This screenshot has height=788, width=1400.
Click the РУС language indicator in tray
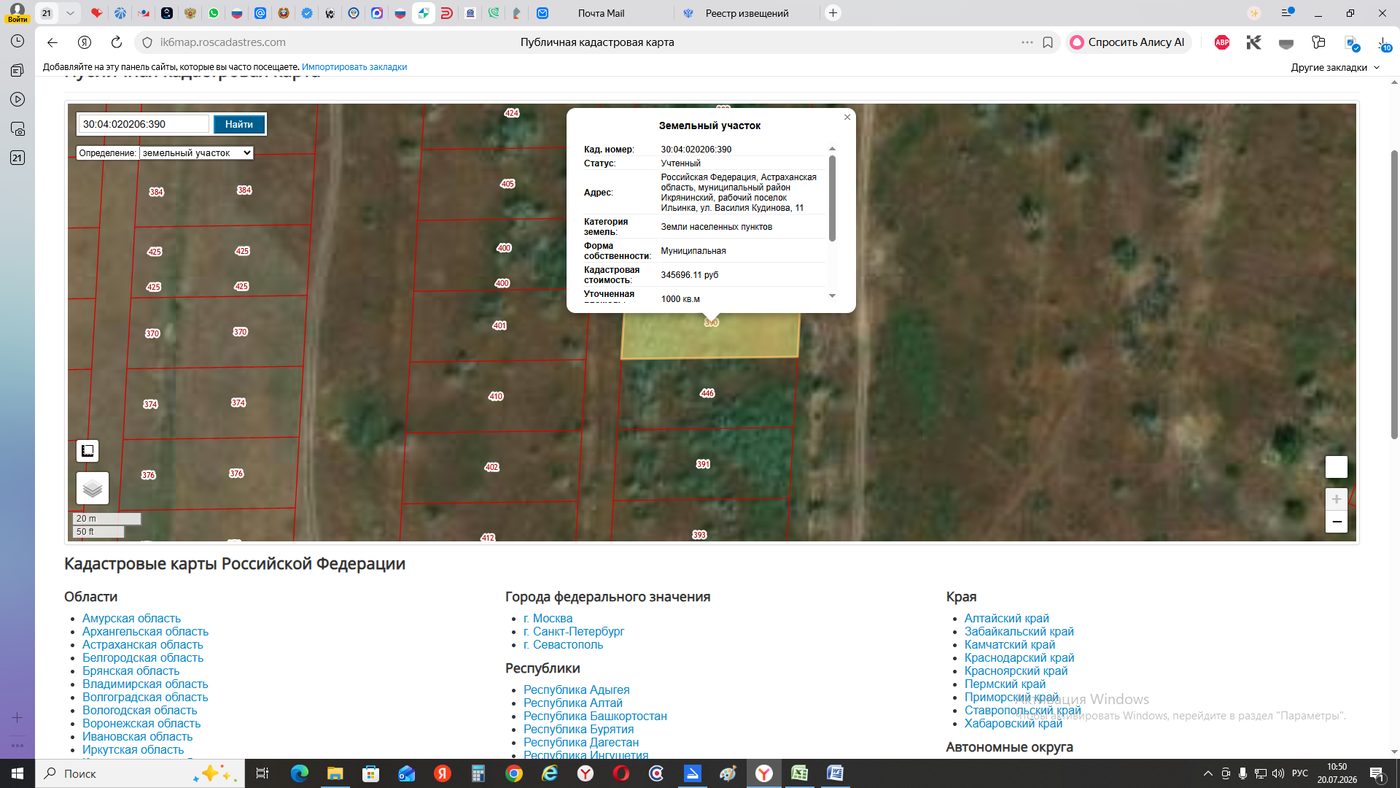[x=1300, y=774]
